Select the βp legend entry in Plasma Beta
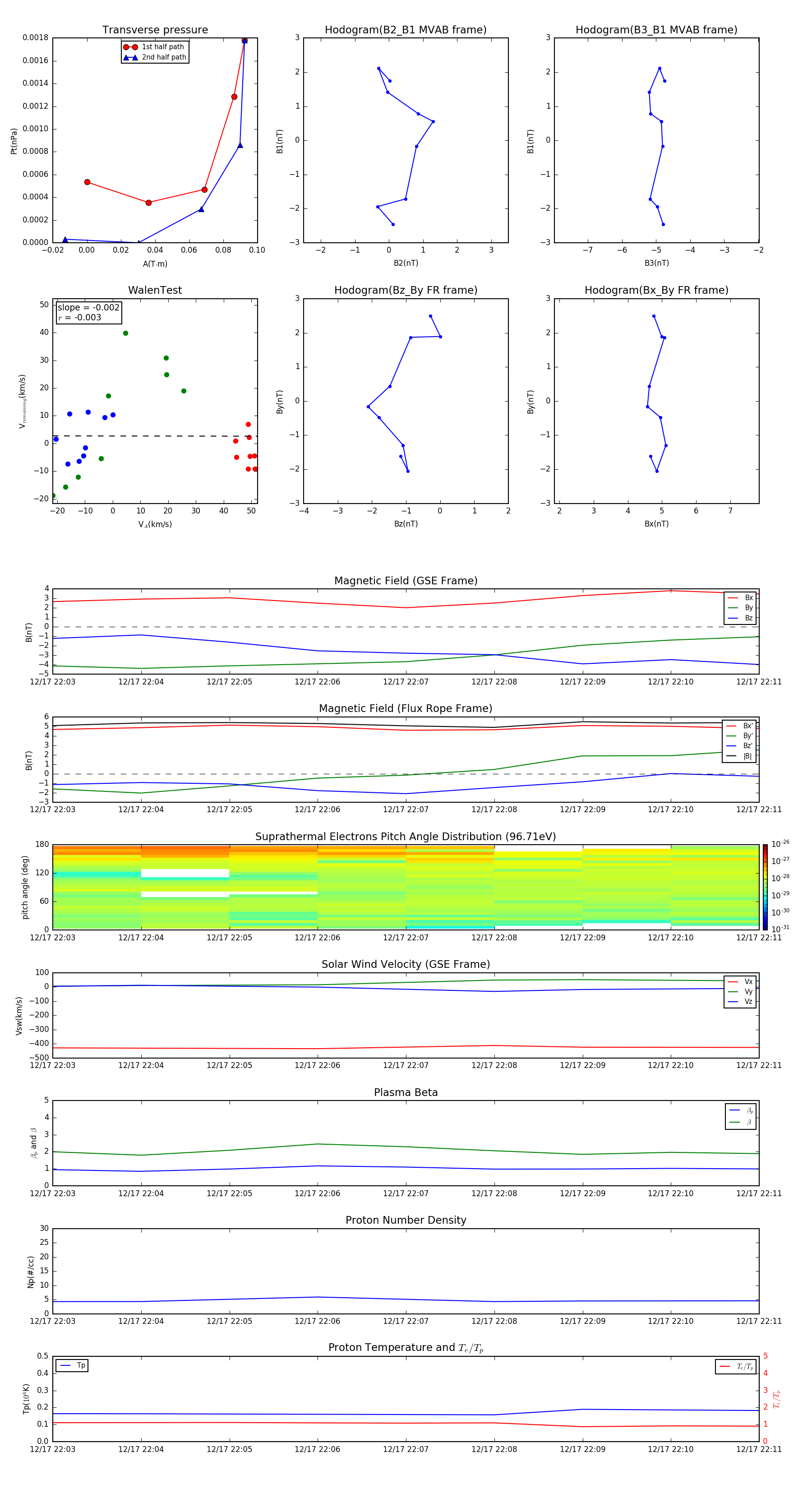Image resolution: width=812 pixels, height=1489 pixels. tap(741, 1110)
